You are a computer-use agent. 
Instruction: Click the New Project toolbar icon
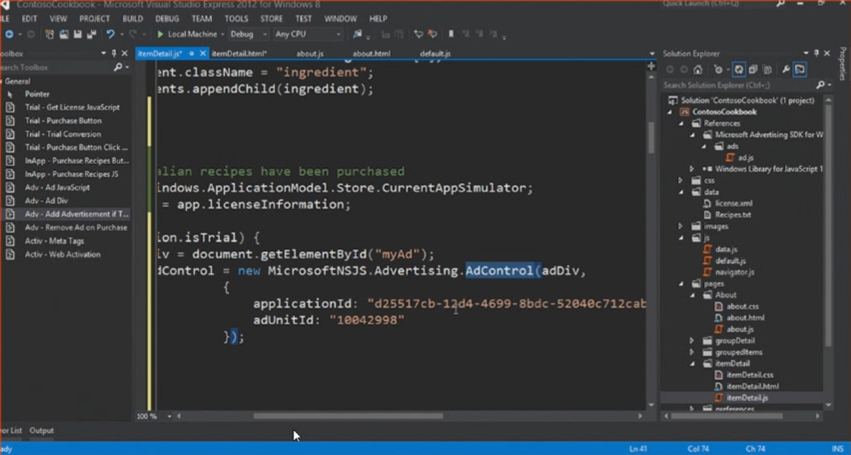[49, 34]
